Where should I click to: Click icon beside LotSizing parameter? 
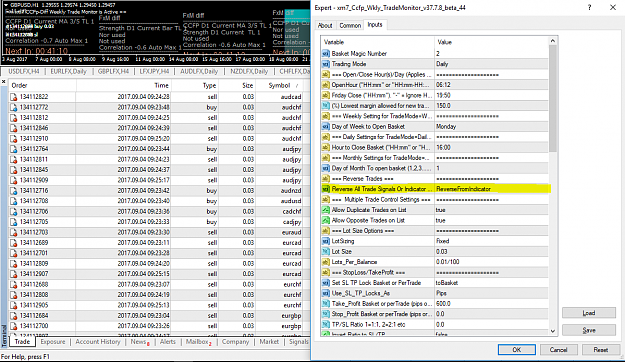tap(326, 241)
